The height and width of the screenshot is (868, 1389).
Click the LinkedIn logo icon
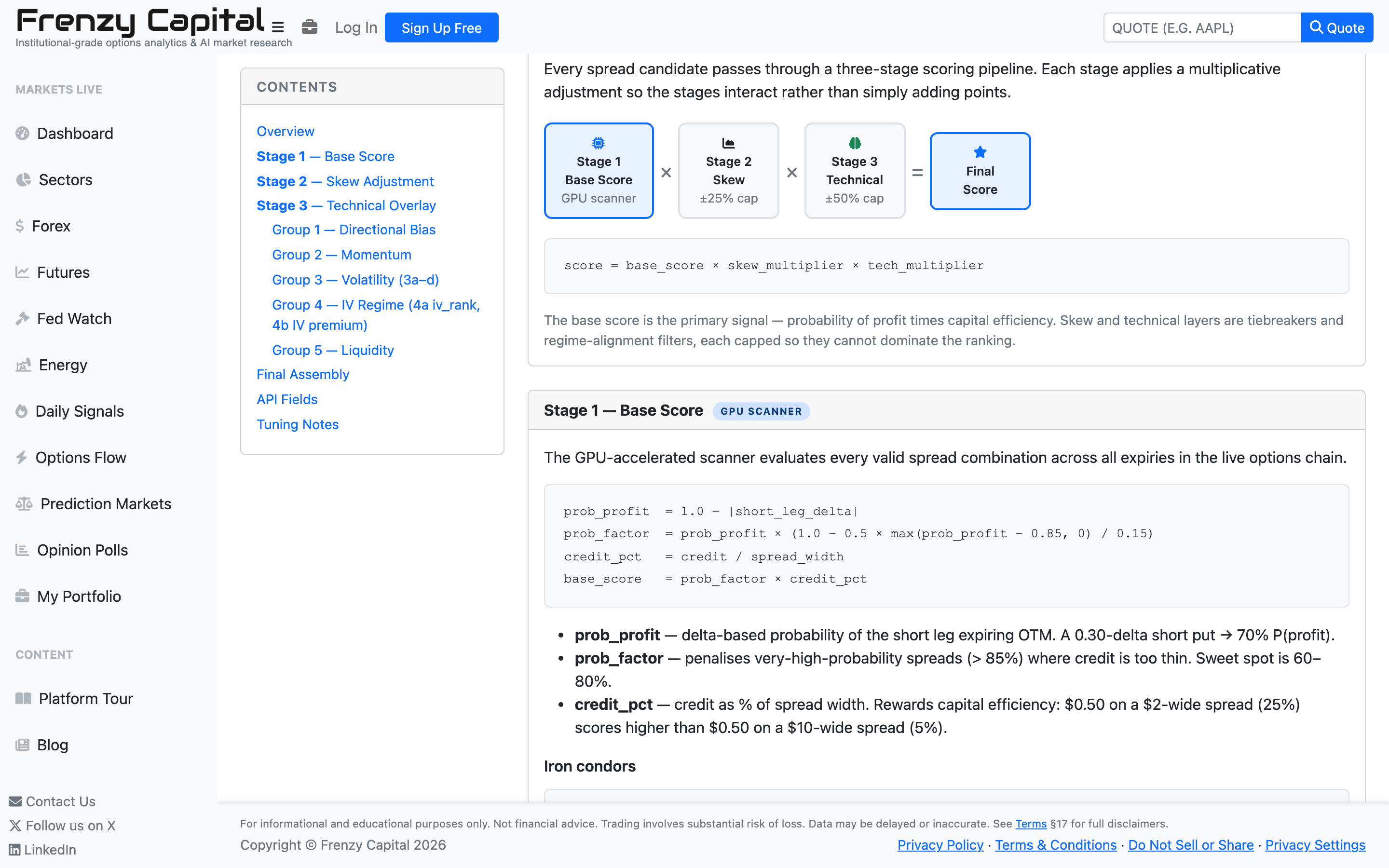pos(14,850)
